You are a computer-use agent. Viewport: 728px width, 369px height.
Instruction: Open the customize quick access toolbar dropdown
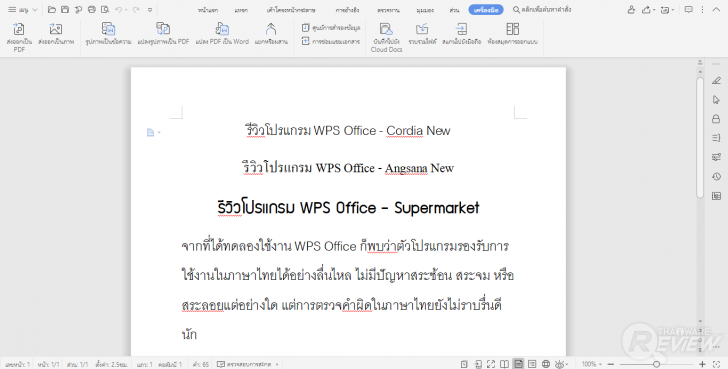point(150,10)
